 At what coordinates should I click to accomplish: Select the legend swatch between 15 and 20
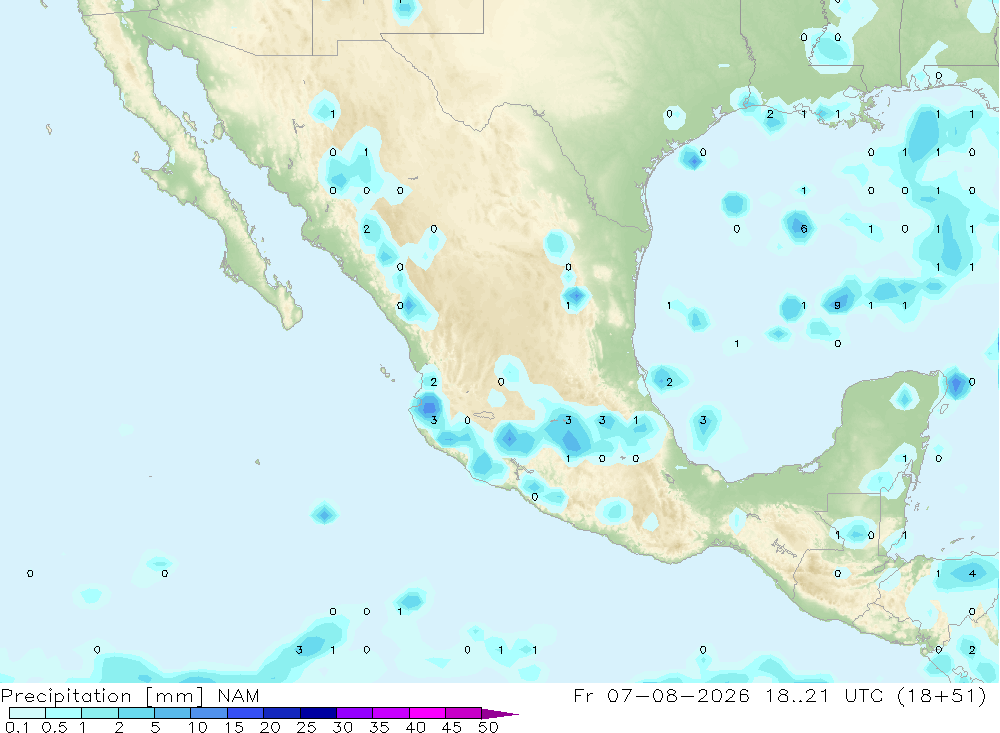click(x=246, y=713)
